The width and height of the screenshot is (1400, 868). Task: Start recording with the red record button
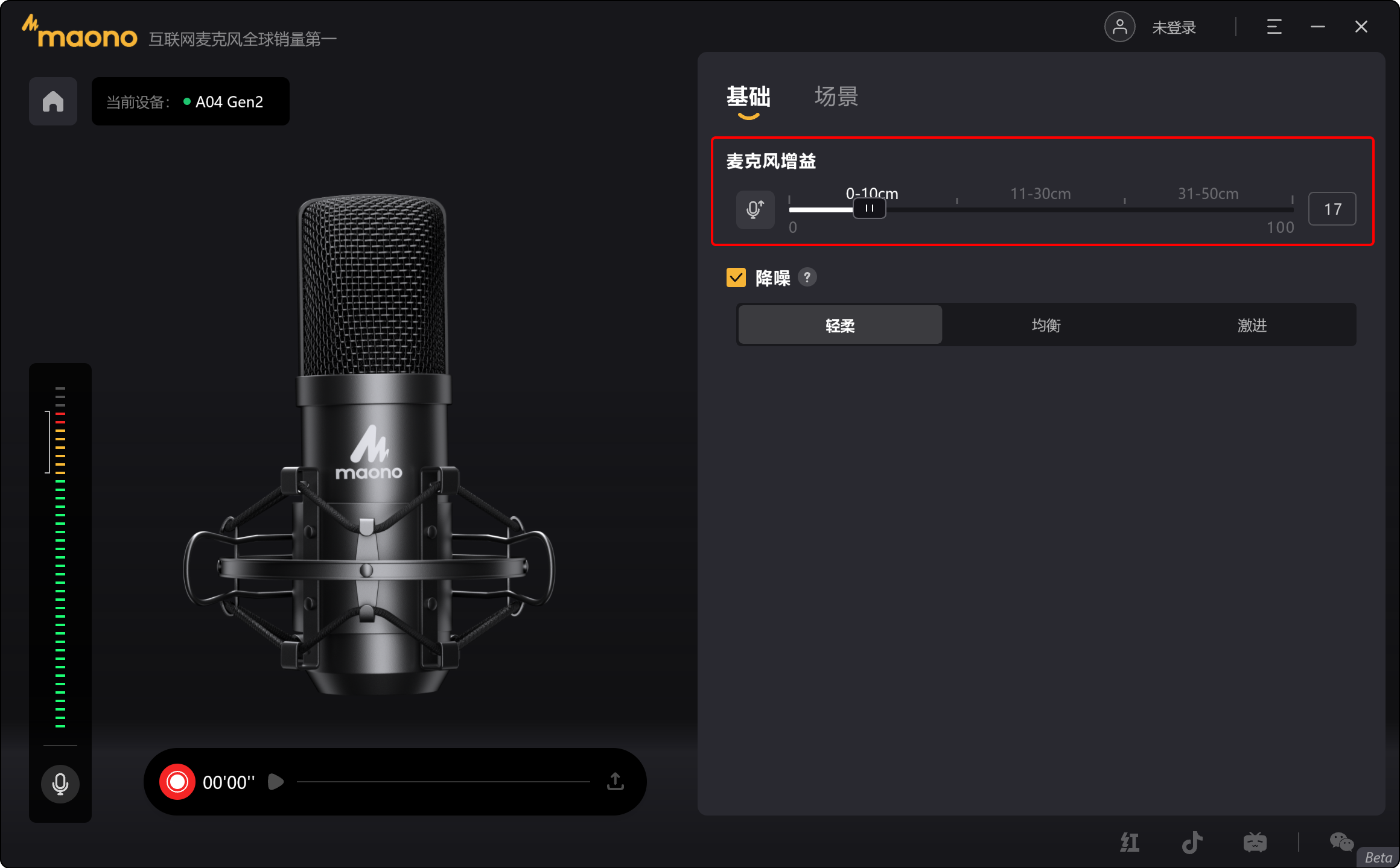click(177, 782)
